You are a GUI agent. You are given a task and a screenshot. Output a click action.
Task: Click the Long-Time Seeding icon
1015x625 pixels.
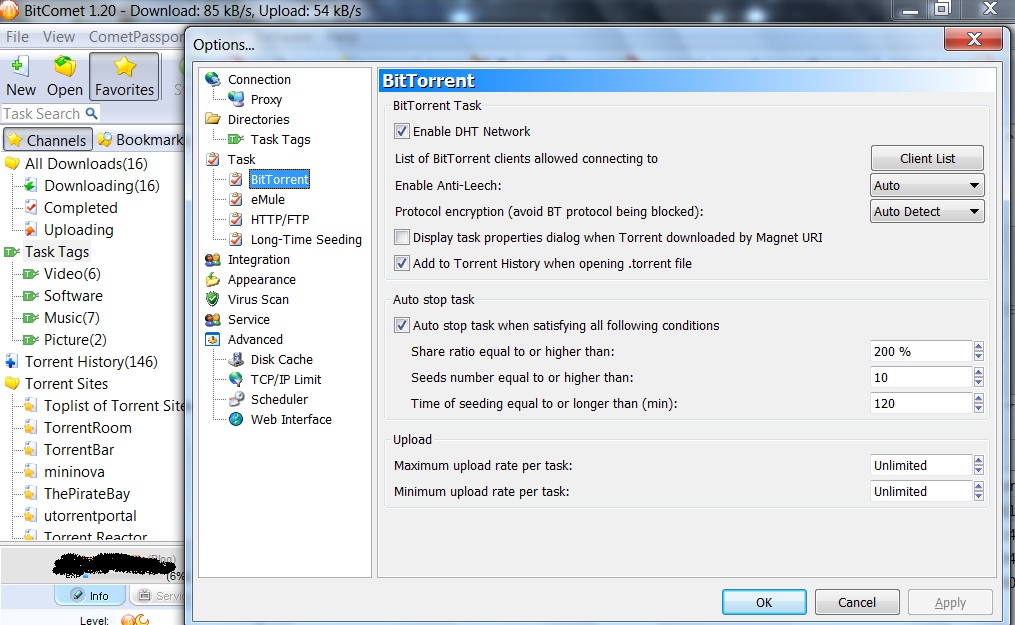[236, 239]
